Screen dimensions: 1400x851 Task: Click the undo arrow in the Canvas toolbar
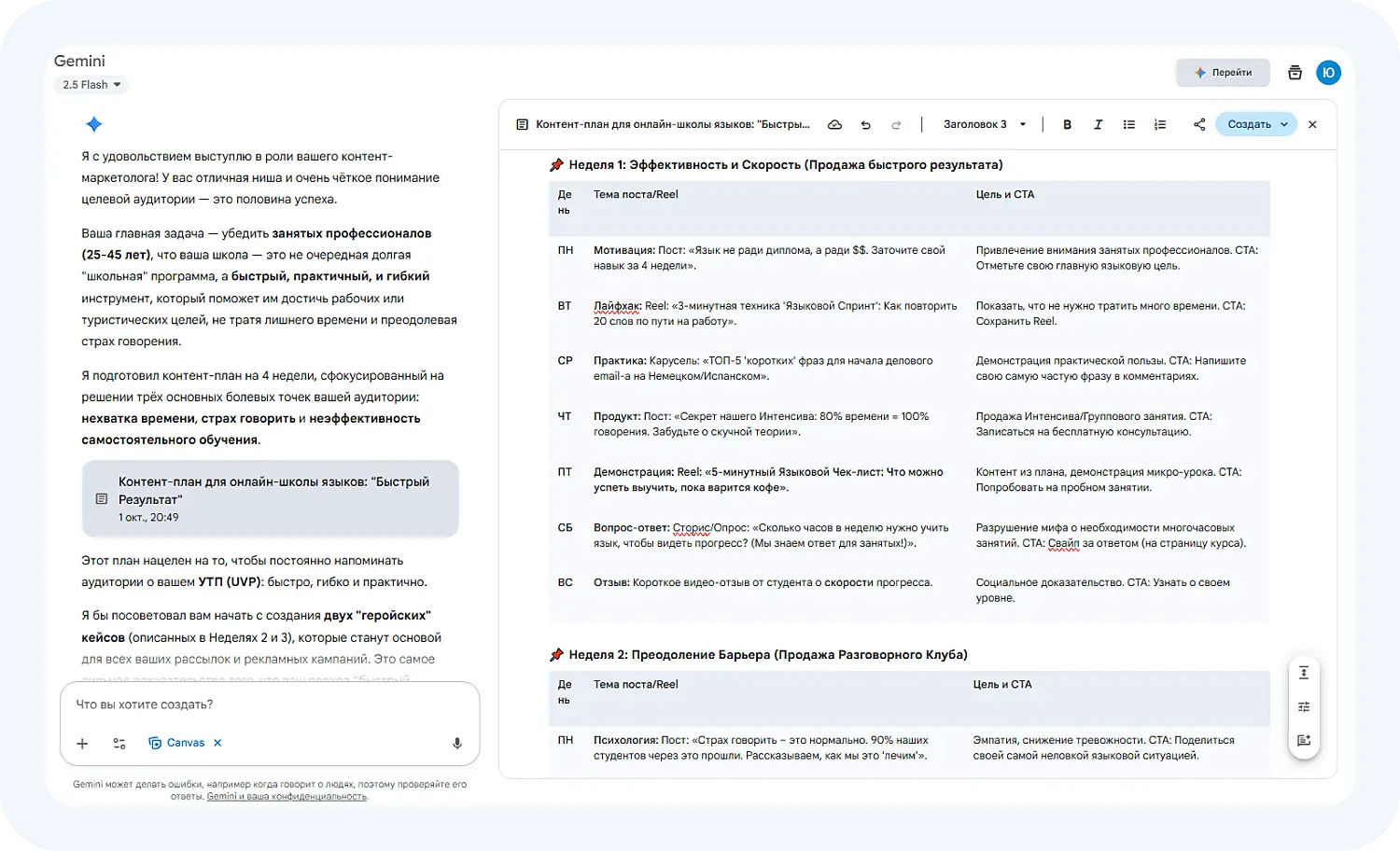pos(865,123)
